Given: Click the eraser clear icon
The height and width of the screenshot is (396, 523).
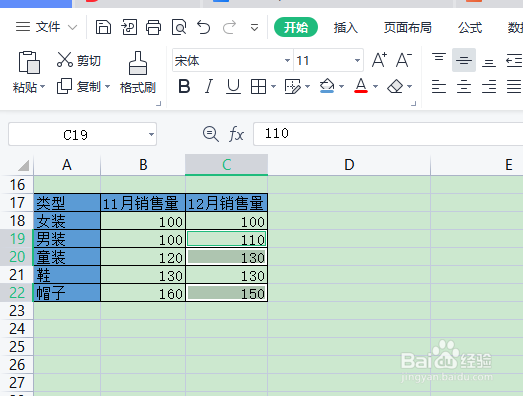Looking at the screenshot, I should 395,86.
